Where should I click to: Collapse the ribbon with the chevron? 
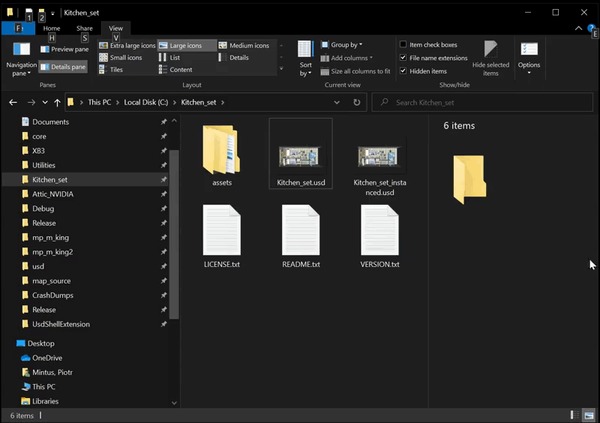[x=578, y=28]
